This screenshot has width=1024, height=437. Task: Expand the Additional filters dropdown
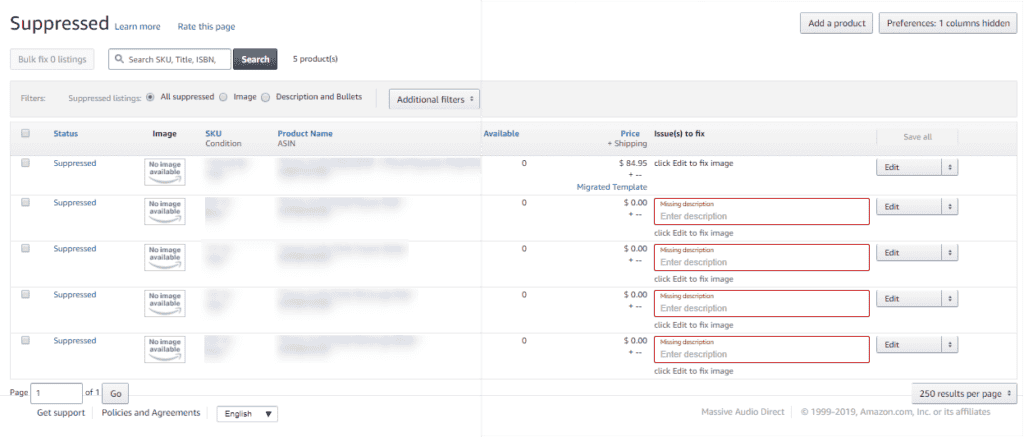(434, 99)
